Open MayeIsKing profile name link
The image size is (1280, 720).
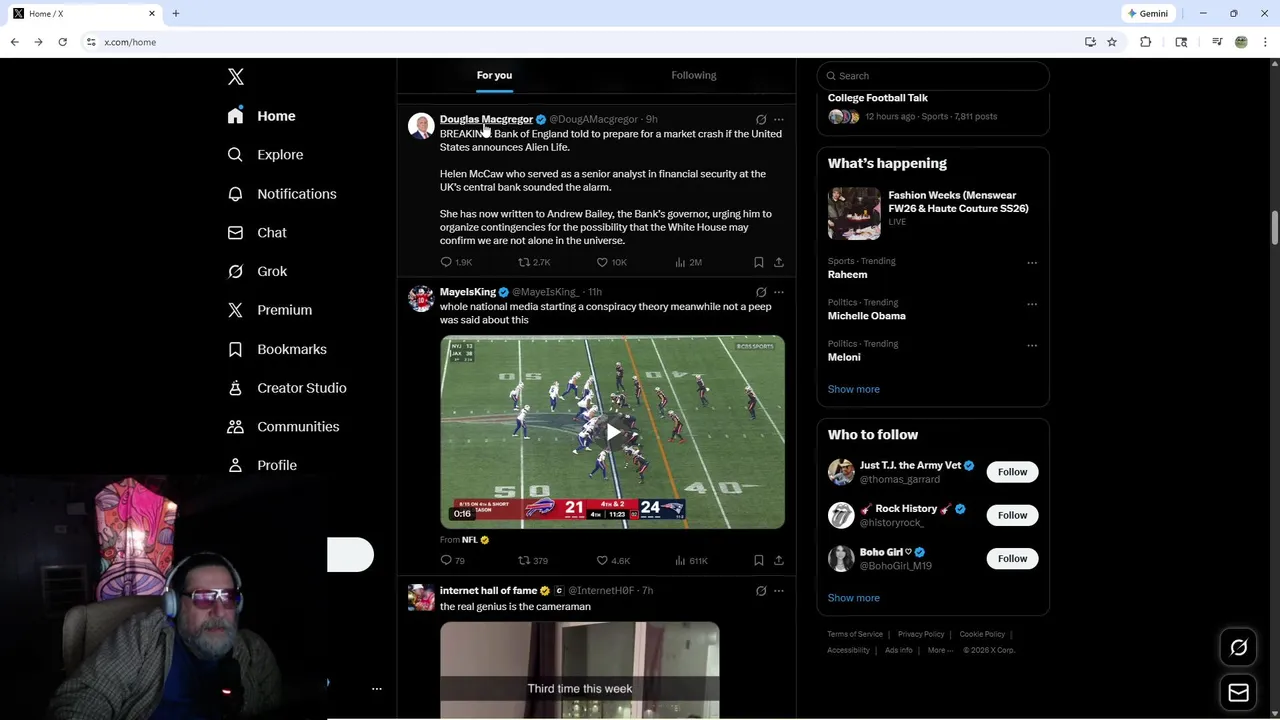(x=468, y=292)
